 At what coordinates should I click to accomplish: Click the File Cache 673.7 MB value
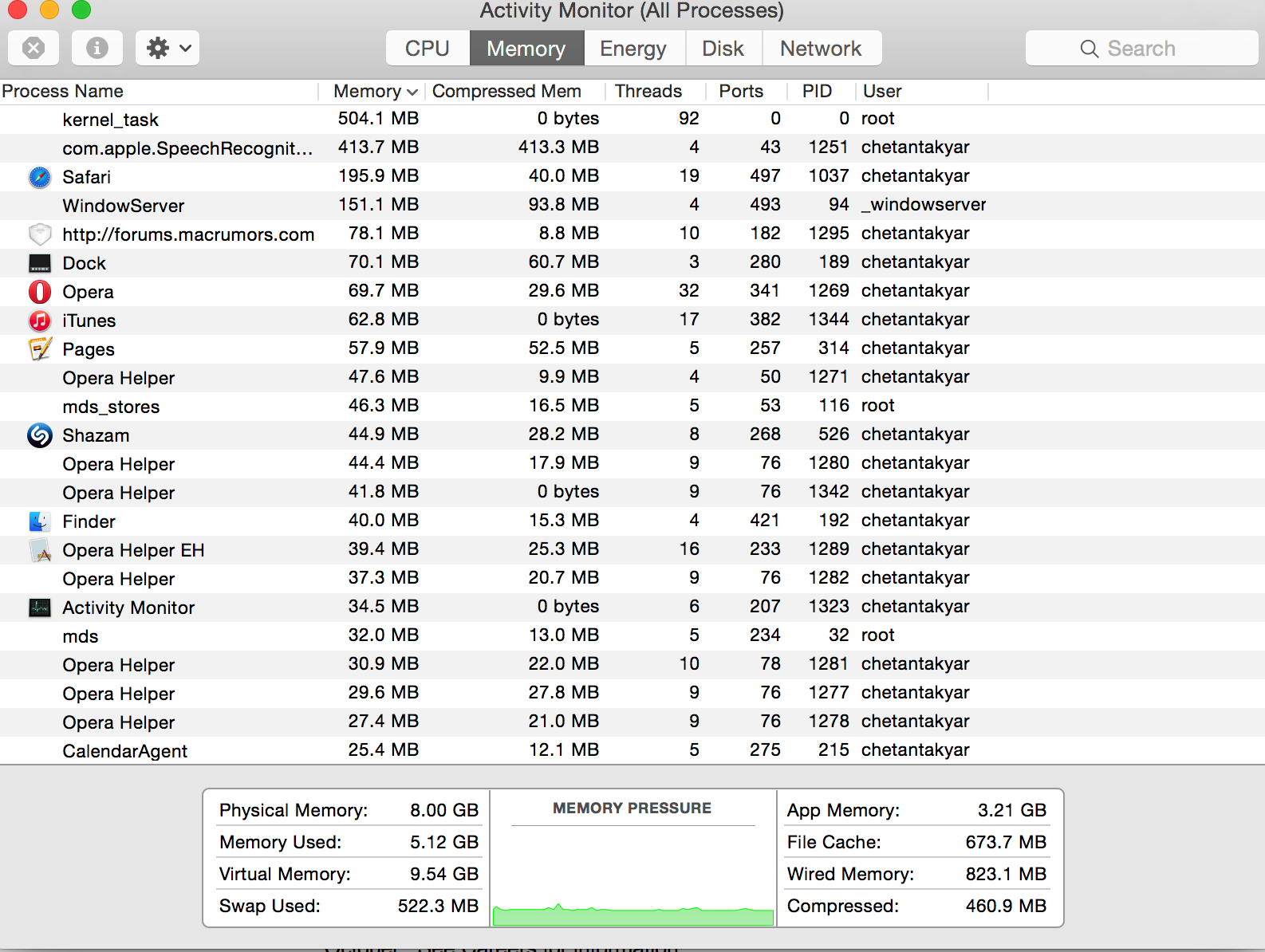click(x=1006, y=842)
